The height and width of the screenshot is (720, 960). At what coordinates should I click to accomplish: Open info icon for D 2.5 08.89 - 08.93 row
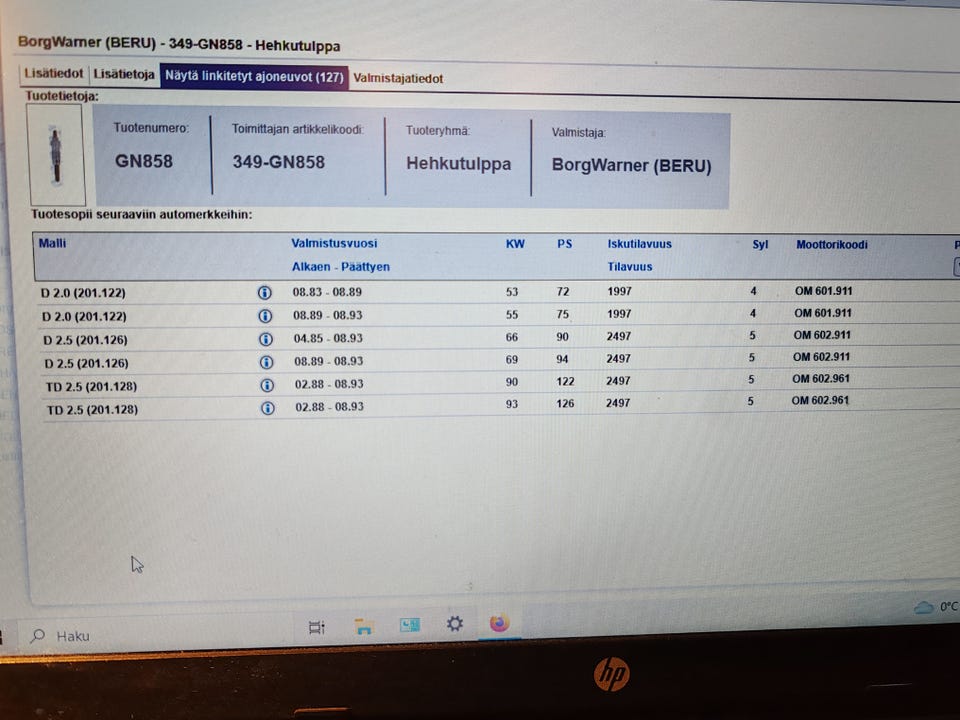[266, 362]
